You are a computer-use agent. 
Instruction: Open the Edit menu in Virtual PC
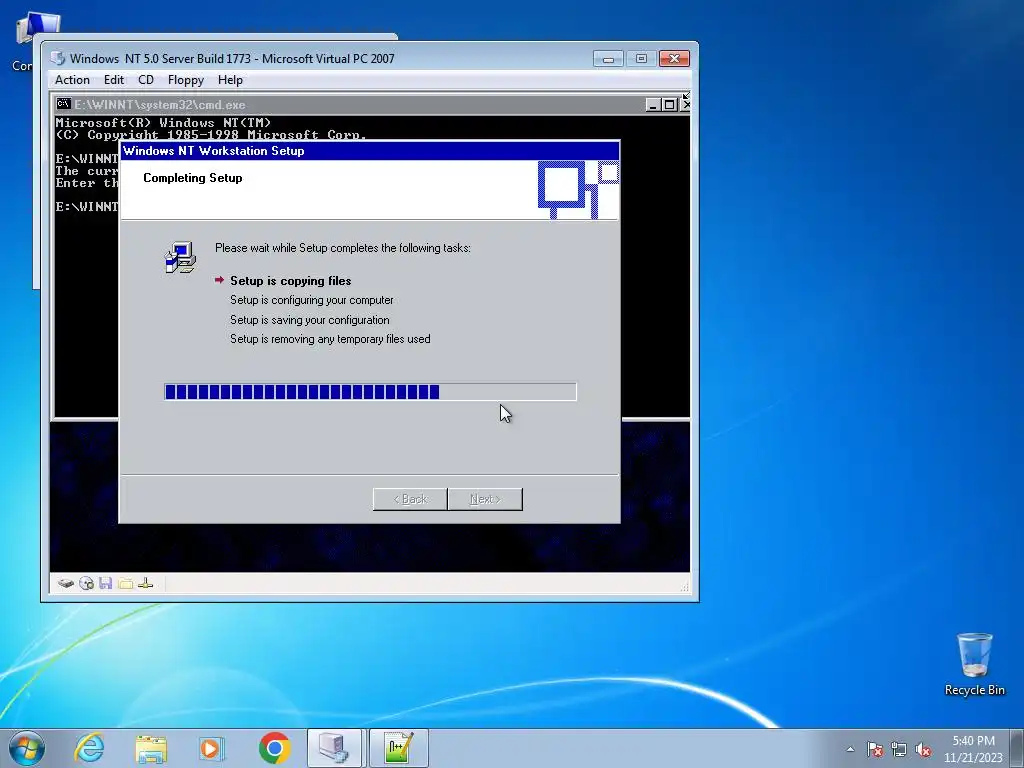114,80
